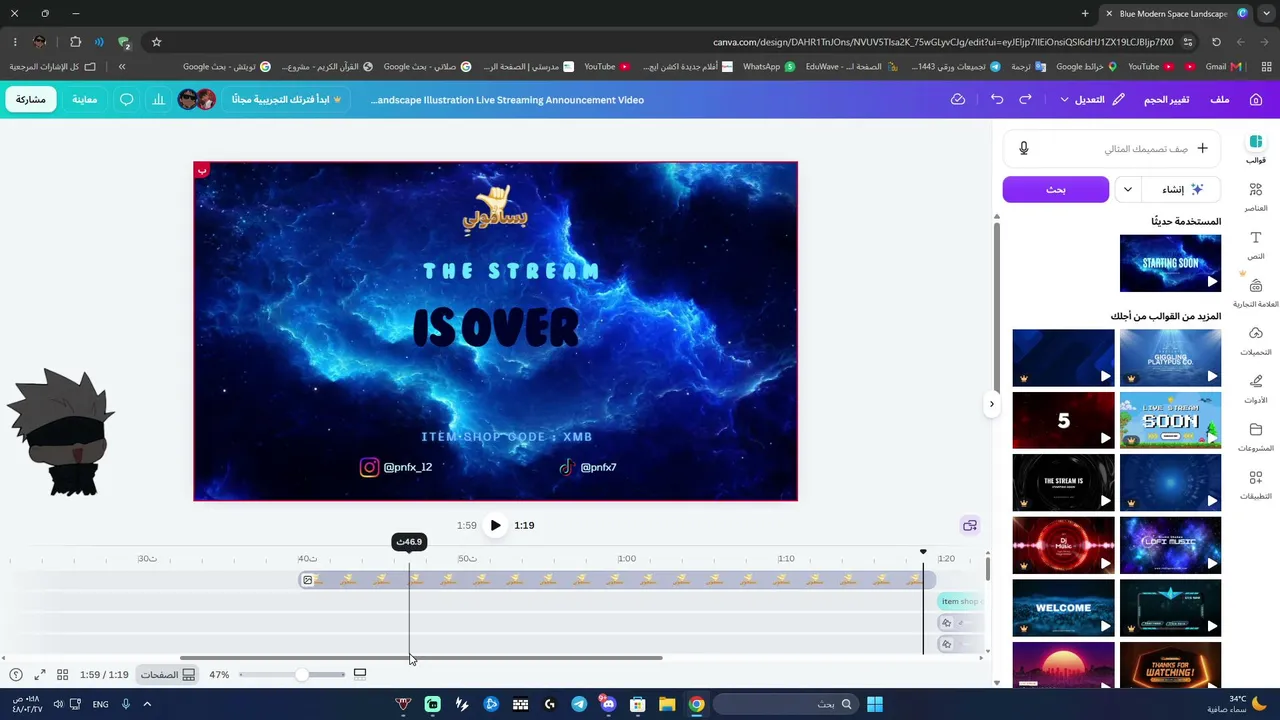Click the timeline options icon beside playback
Screen dimensions: 1280x720
click(x=969, y=525)
